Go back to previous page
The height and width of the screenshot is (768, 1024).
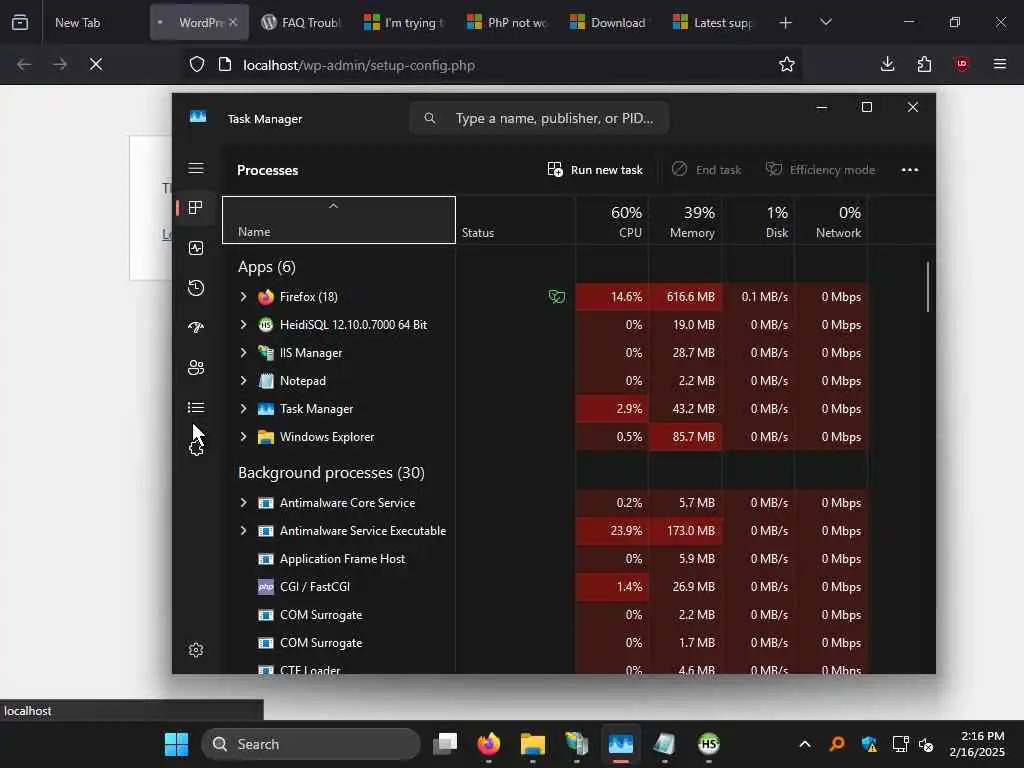pyautogui.click(x=24, y=65)
